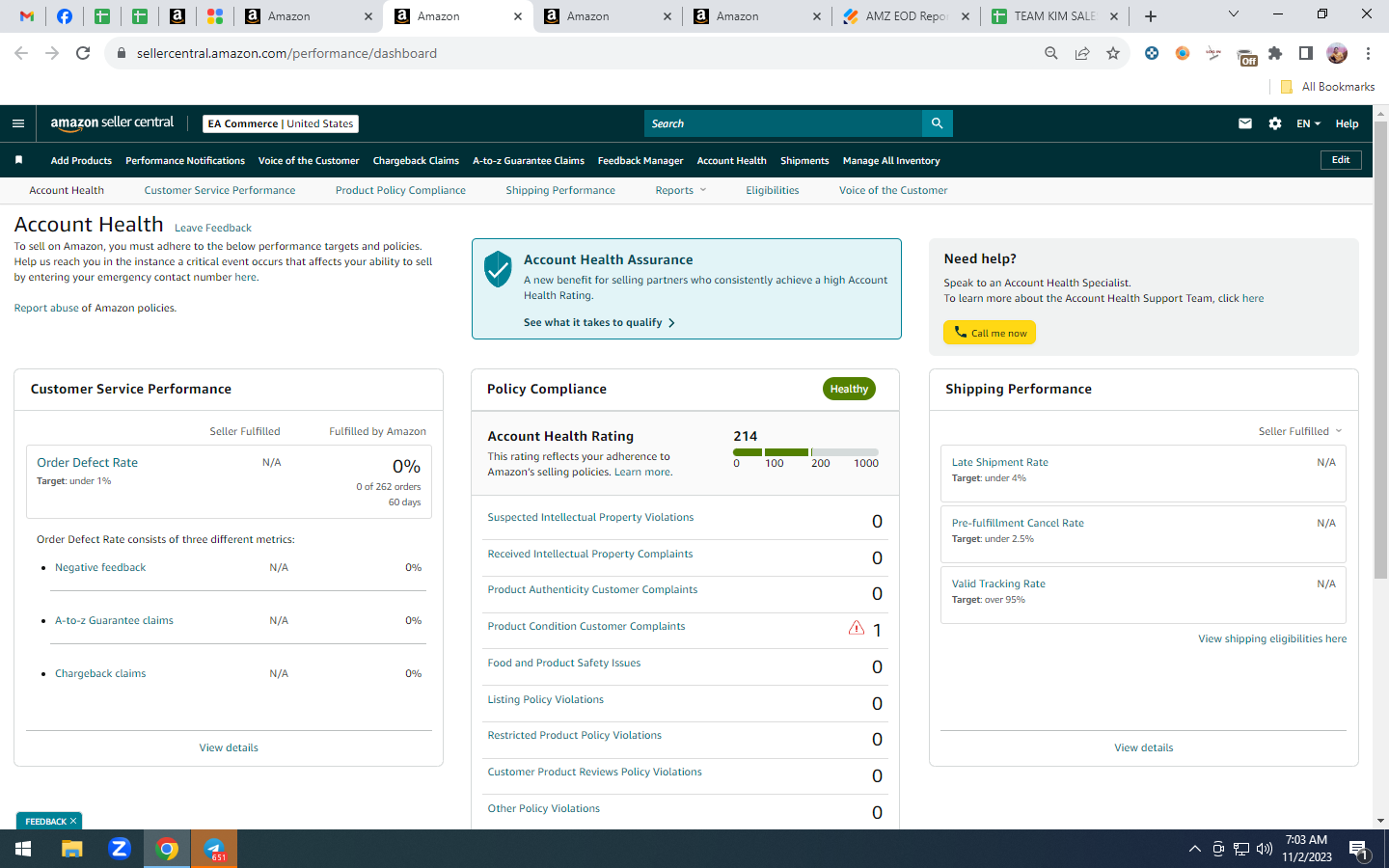Switch to the Shipping Performance tab
The image size is (1389, 868).
(560, 190)
